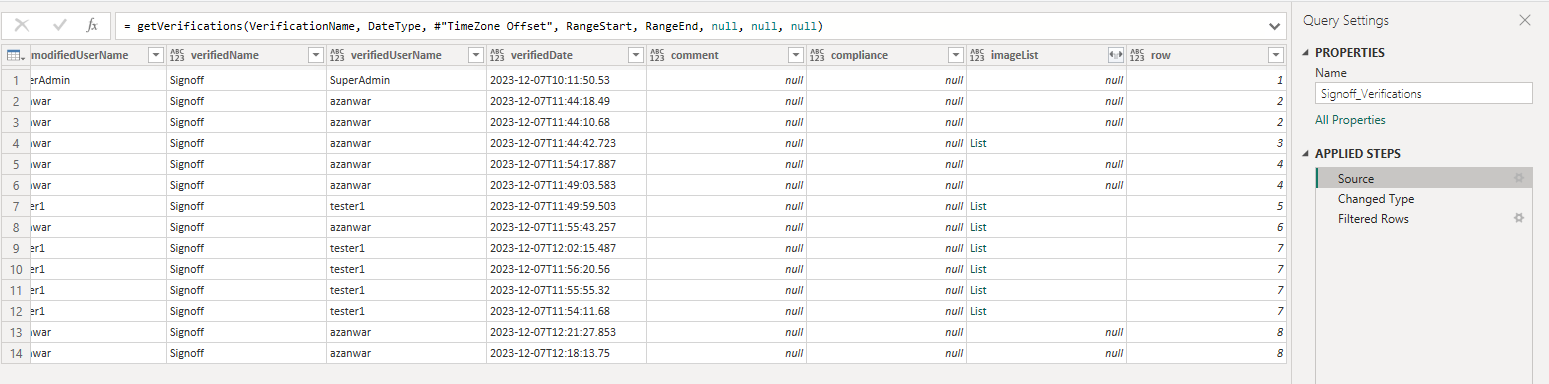
Task: Open the List link in row 12
Action: (x=978, y=311)
